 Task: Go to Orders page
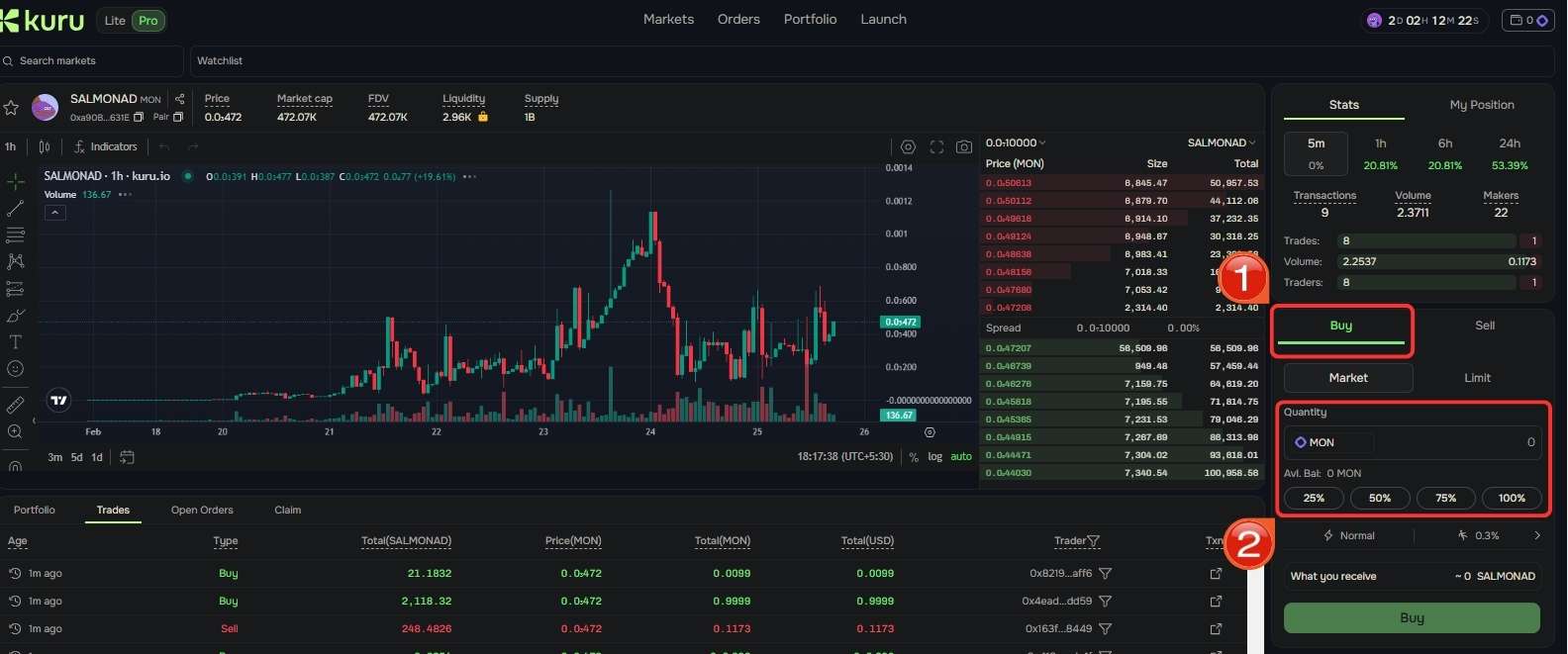click(x=738, y=19)
